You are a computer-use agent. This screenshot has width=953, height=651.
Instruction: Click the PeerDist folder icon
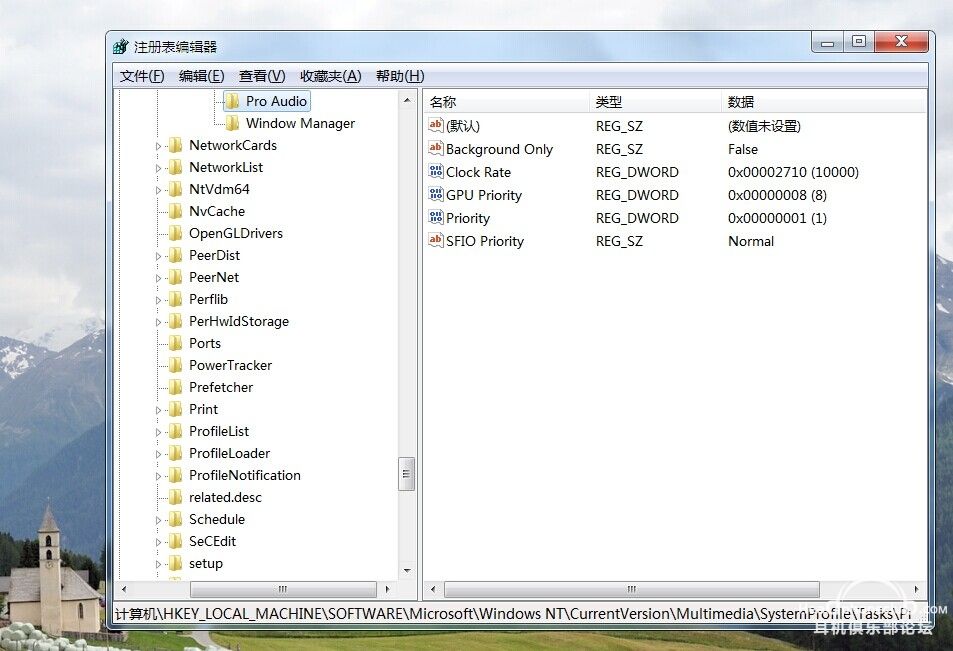[x=176, y=255]
